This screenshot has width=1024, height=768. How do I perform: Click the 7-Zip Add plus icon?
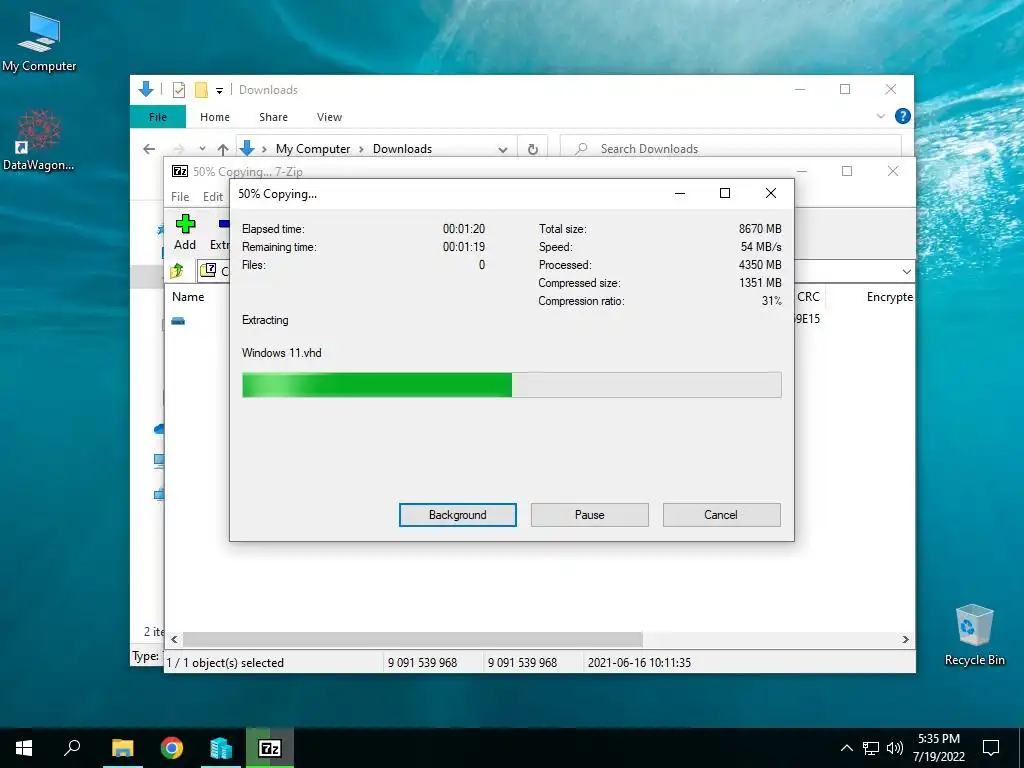185,224
